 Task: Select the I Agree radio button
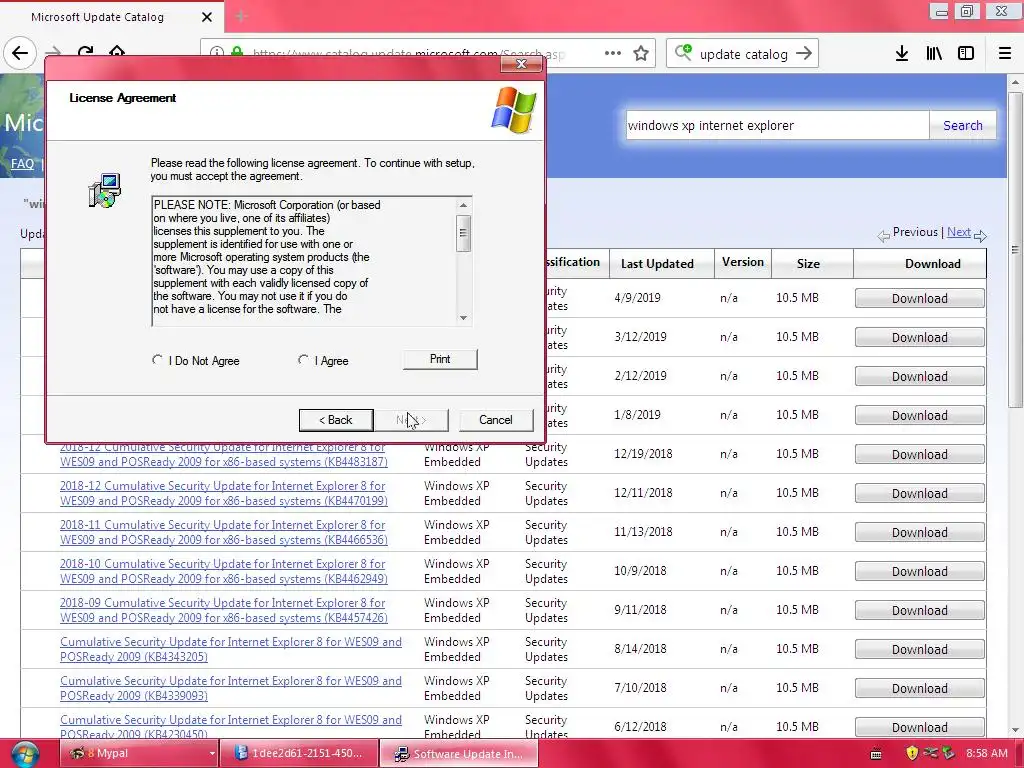click(303, 360)
